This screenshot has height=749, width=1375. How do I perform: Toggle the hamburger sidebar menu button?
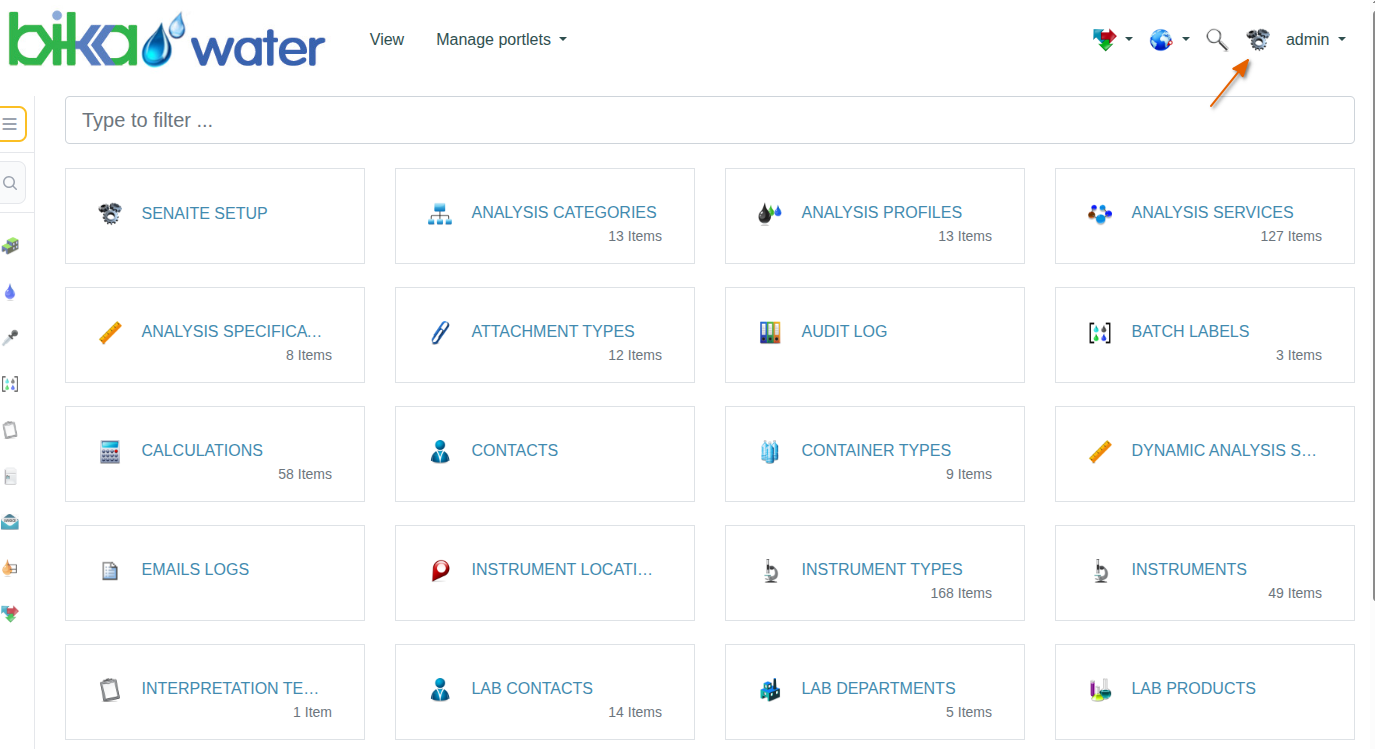click(x=11, y=124)
